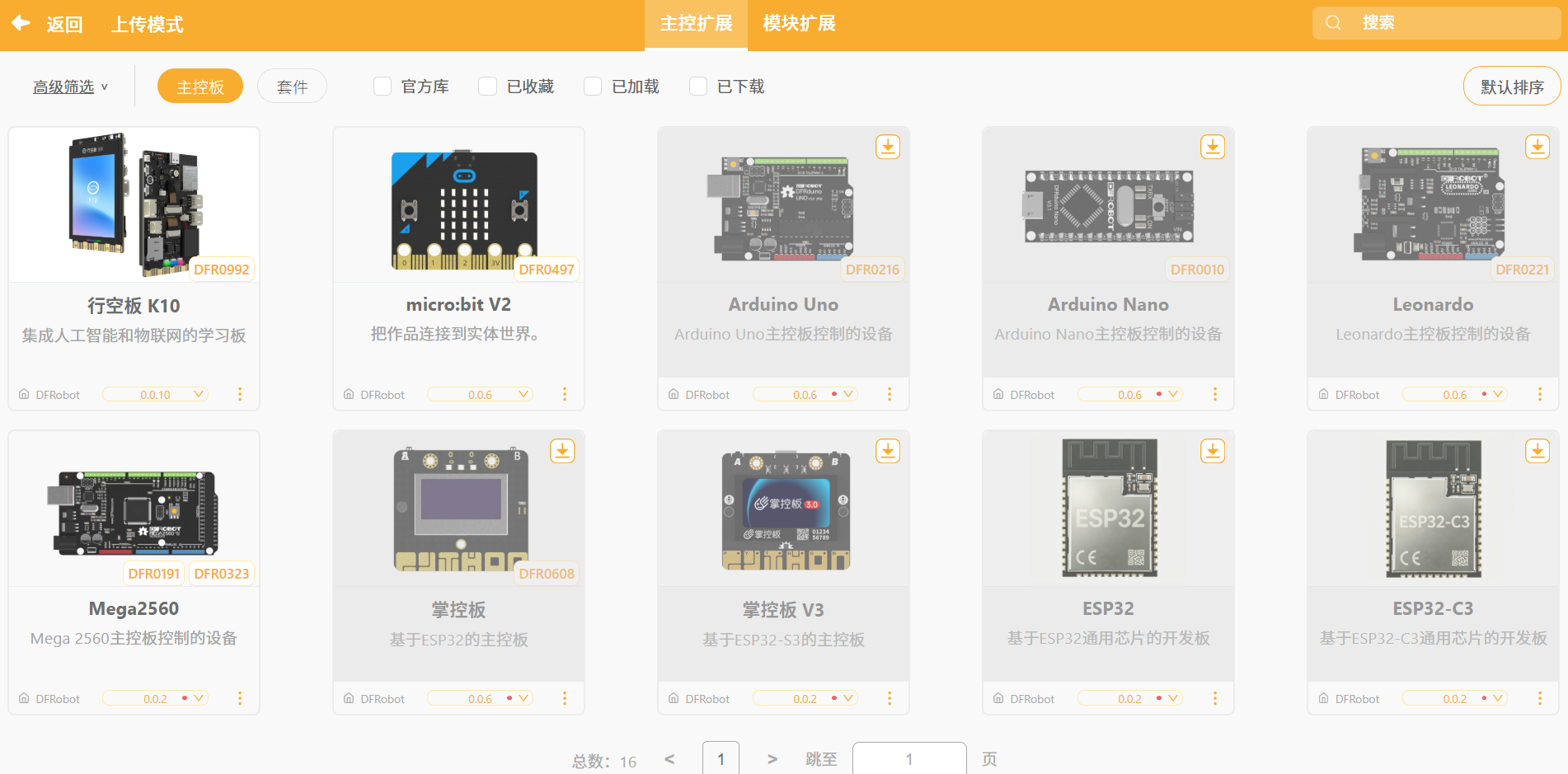Switch to the 主控扩展 tab
1568x774 pixels.
tap(696, 24)
